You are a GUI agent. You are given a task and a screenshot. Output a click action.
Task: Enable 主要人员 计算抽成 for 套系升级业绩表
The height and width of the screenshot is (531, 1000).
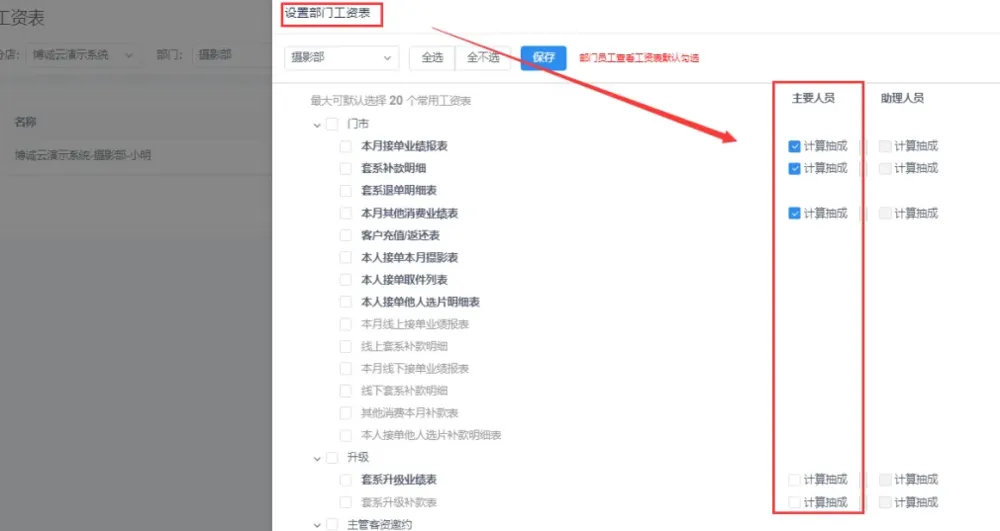tap(794, 480)
